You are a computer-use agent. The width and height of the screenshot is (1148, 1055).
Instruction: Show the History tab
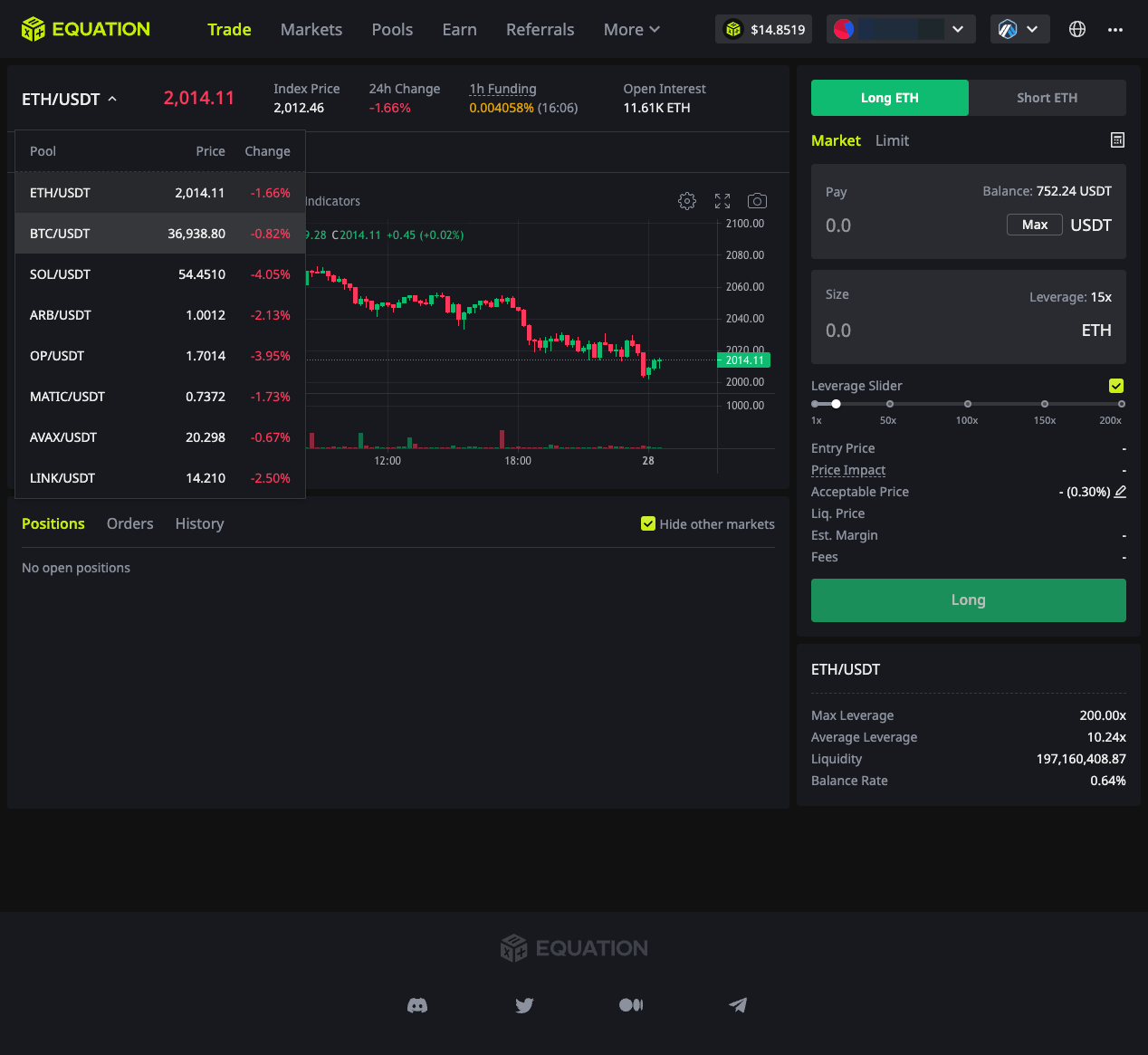[199, 523]
